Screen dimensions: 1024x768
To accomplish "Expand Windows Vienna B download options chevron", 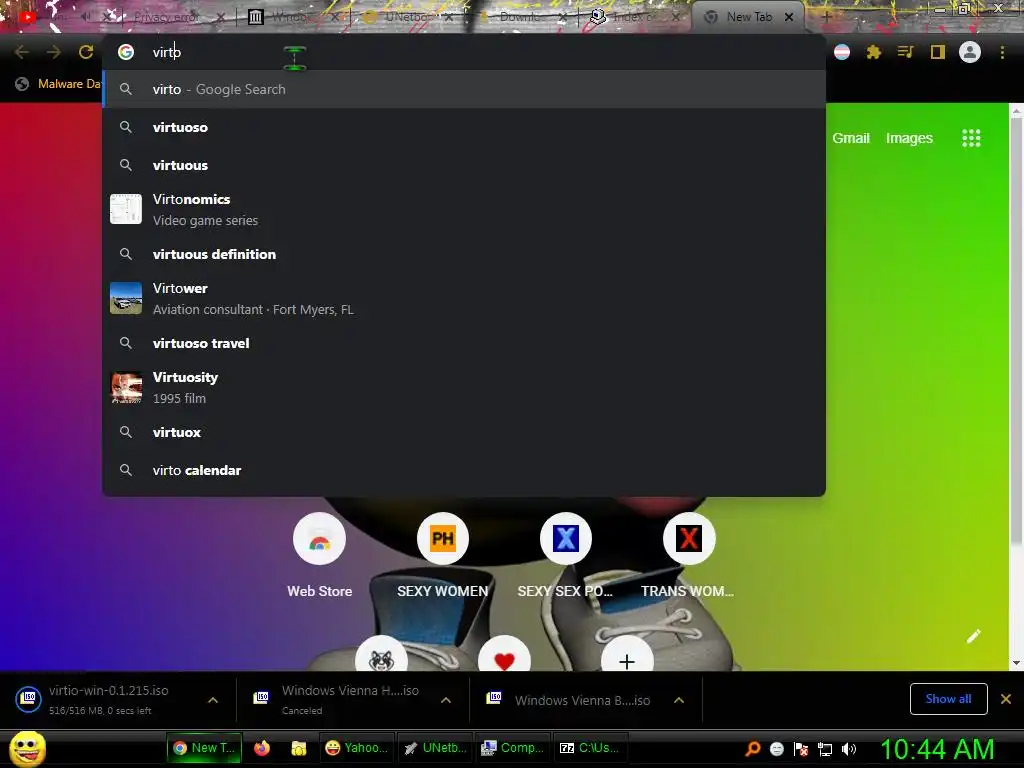I will pyautogui.click(x=679, y=700).
